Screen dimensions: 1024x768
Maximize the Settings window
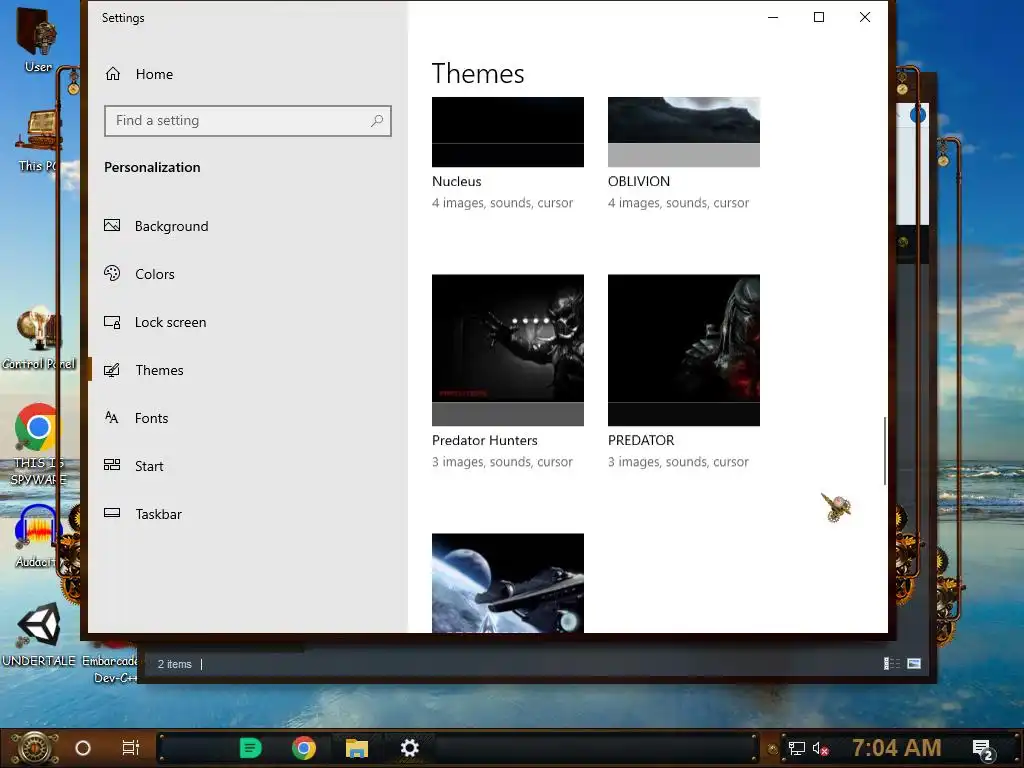(x=819, y=18)
